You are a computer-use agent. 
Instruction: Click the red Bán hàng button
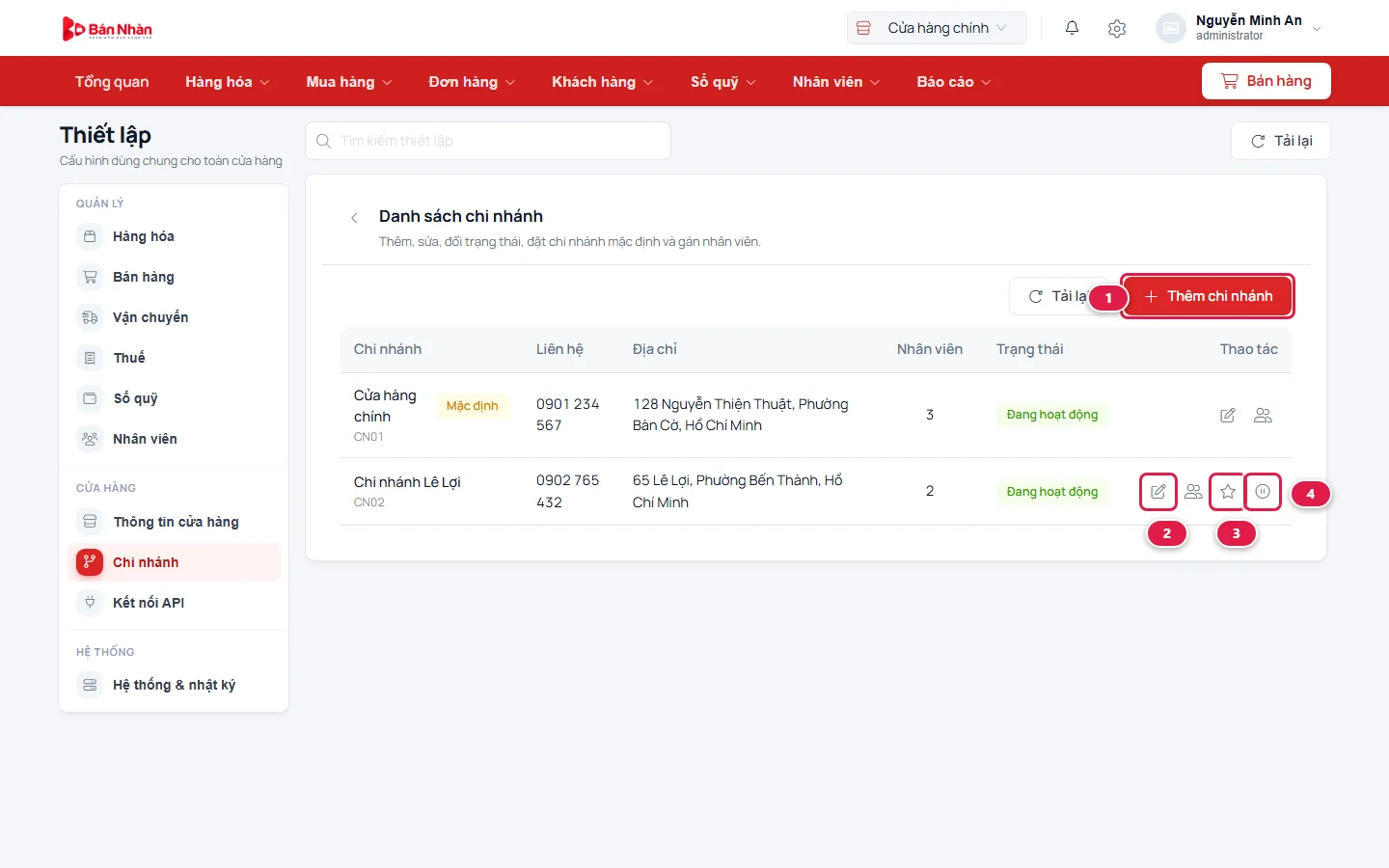[1266, 81]
